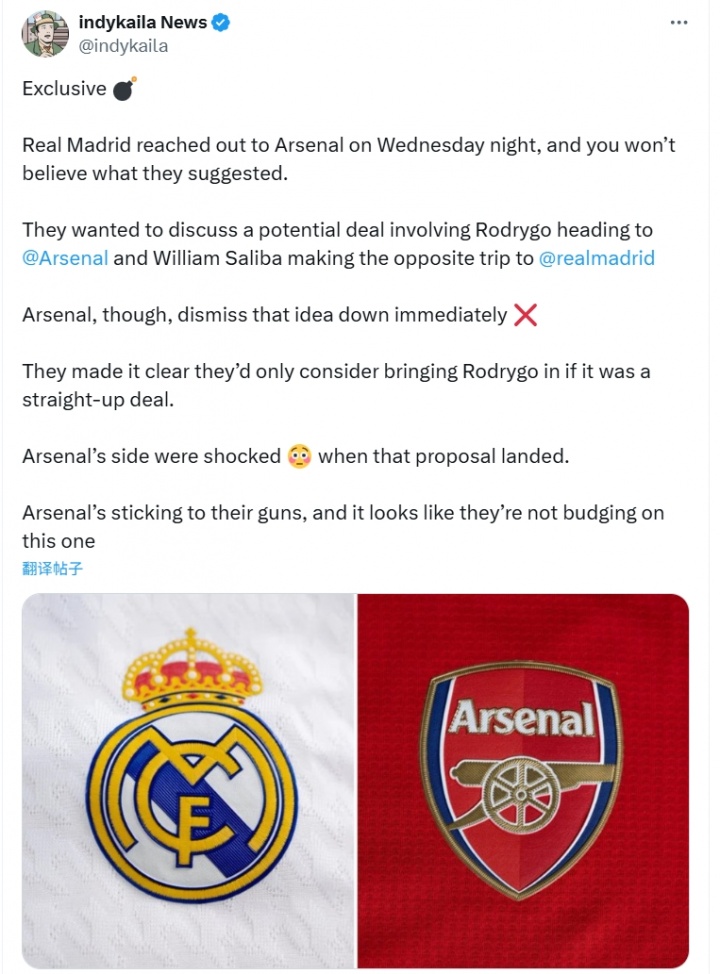Open the Arsenal crest image

click(522, 781)
